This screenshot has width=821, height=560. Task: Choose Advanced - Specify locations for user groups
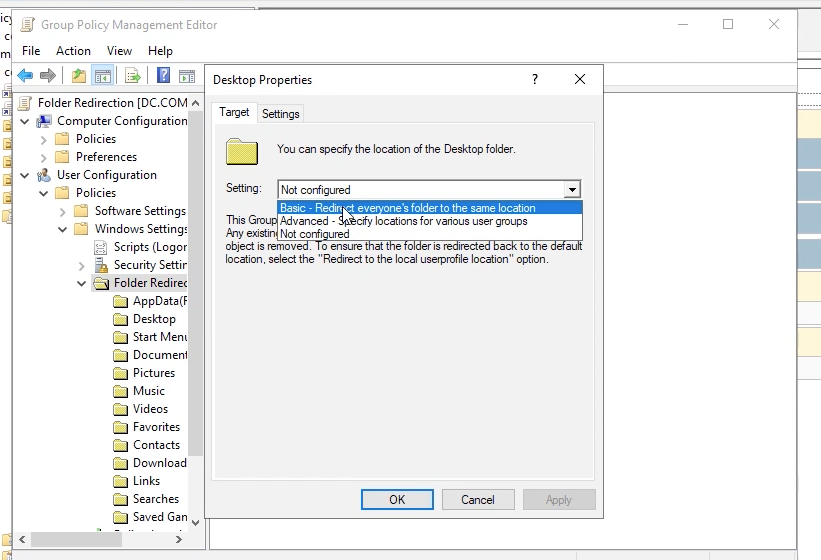(404, 221)
